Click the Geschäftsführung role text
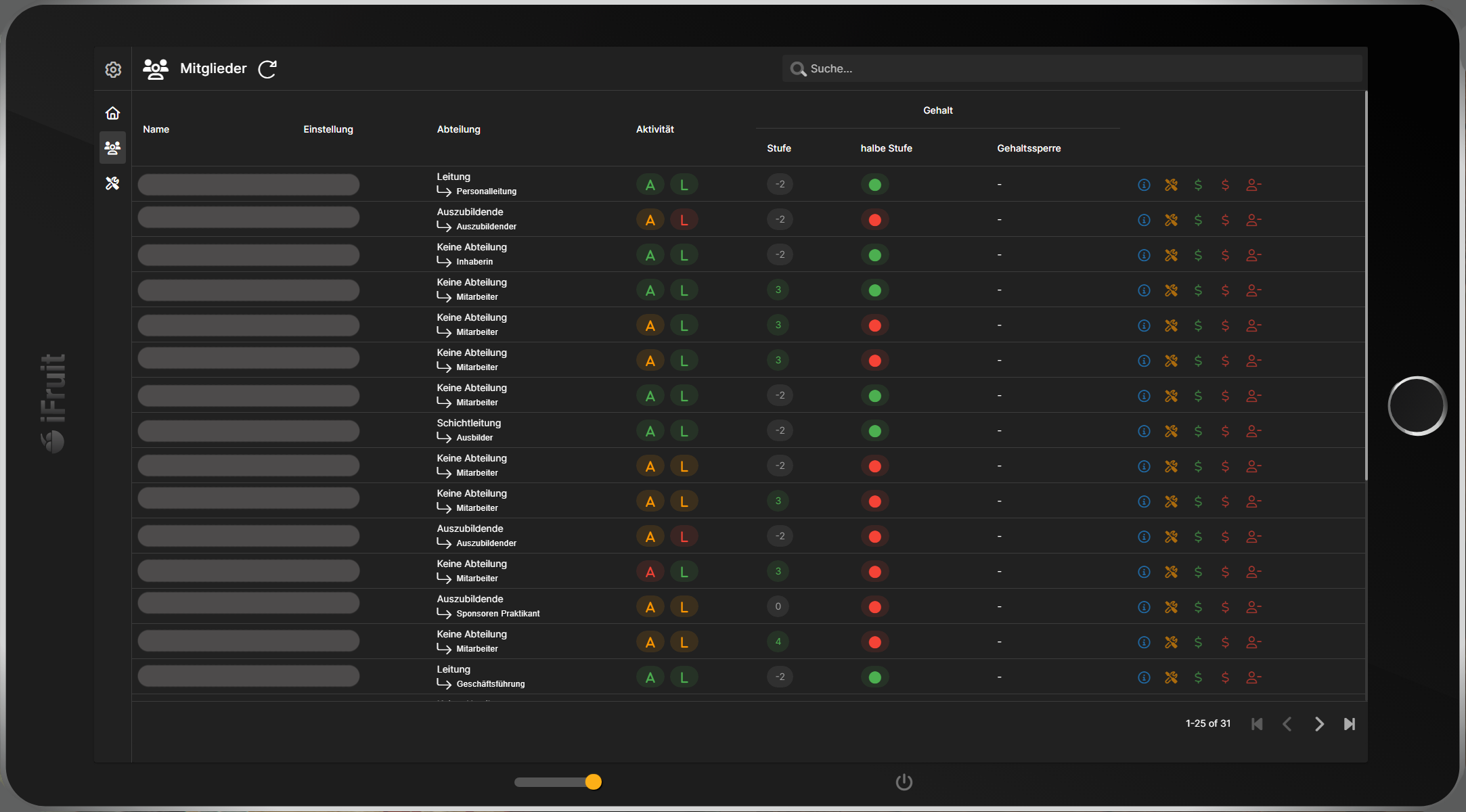The width and height of the screenshot is (1466, 812). (491, 684)
